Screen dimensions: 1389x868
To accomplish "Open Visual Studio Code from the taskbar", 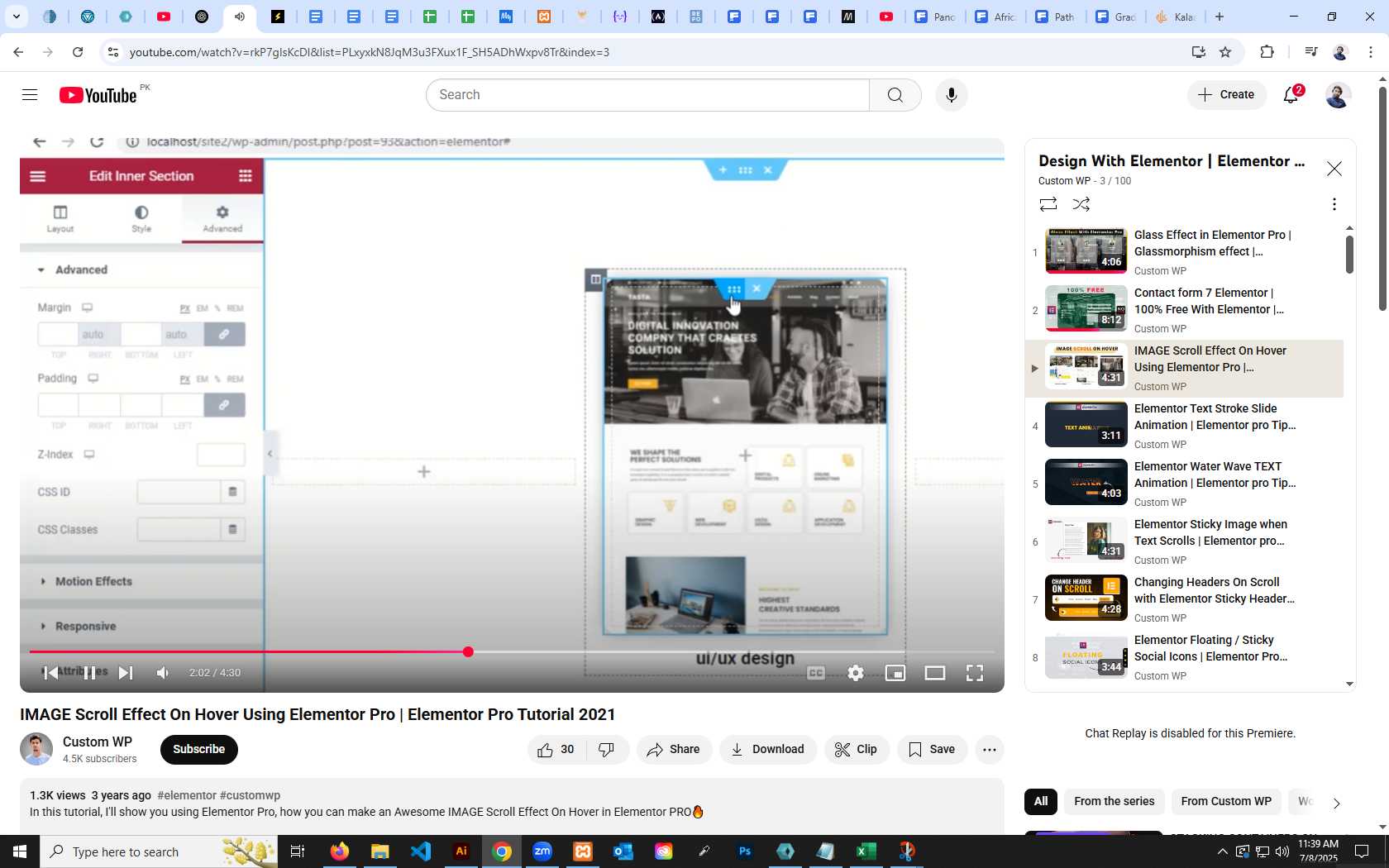I will [421, 851].
